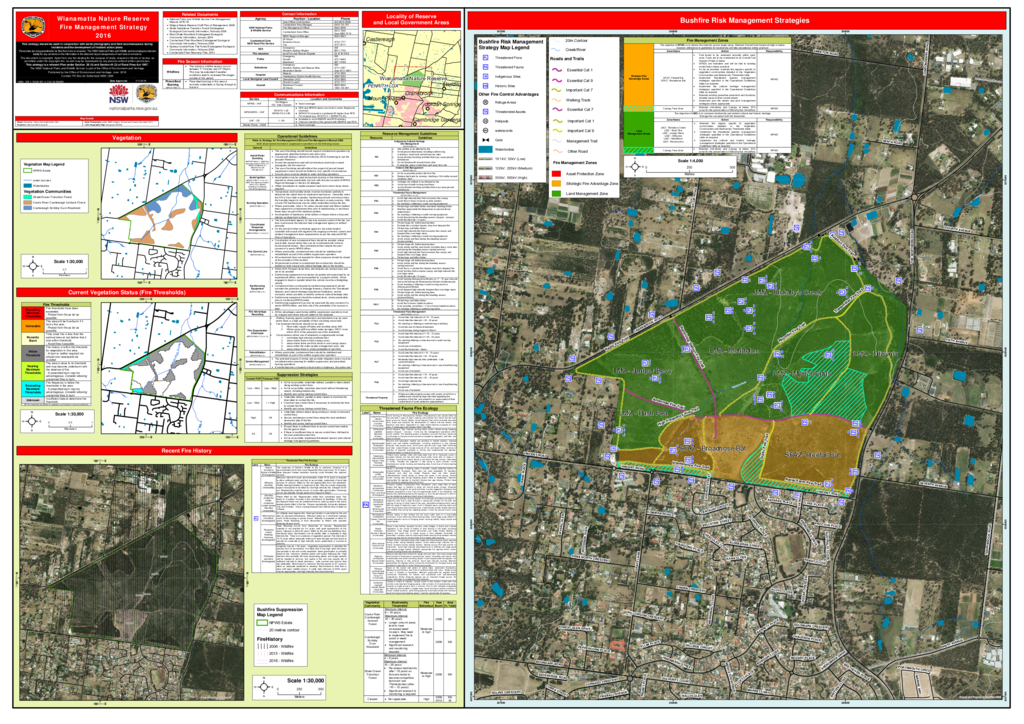
Task: Click the Wianamatta Nature Reserve title text
Action: [x=103, y=19]
